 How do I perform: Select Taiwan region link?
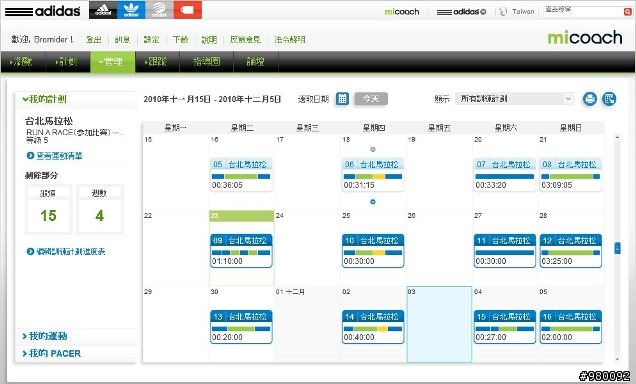click(523, 11)
